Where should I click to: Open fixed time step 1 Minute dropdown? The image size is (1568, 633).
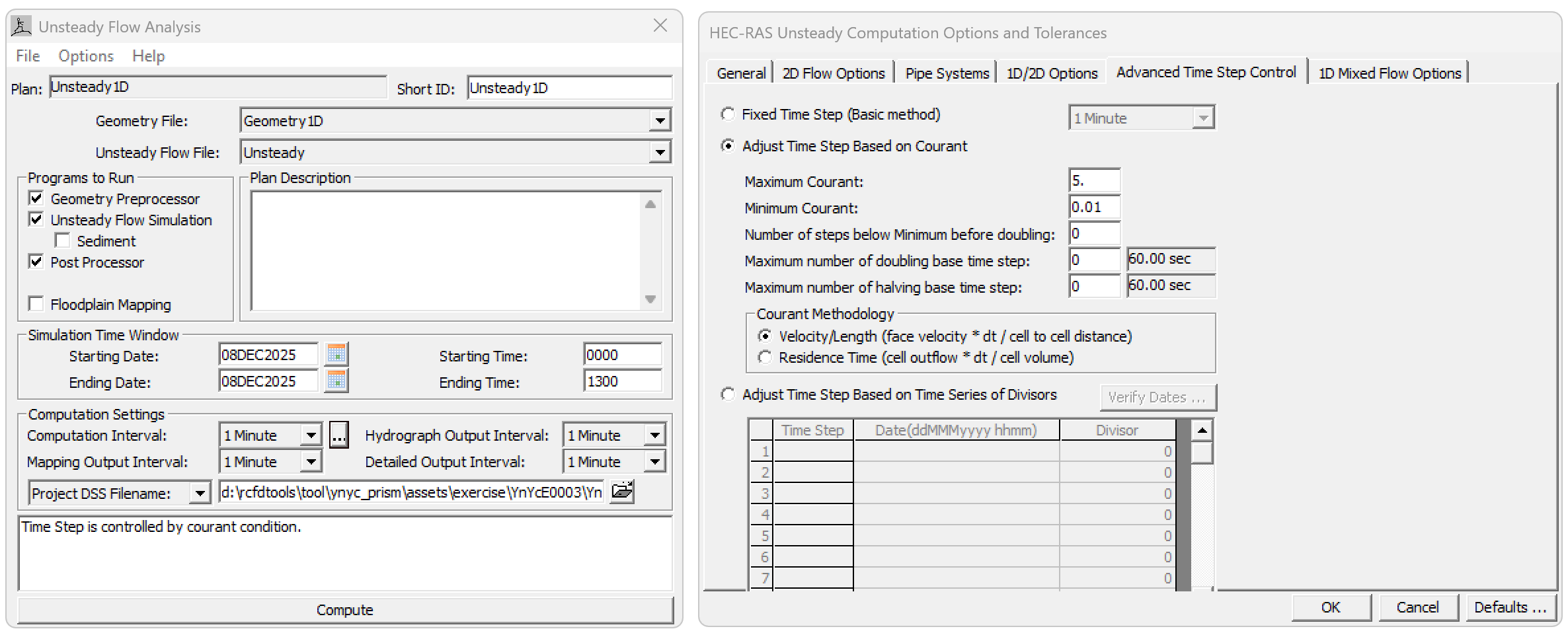point(1203,118)
